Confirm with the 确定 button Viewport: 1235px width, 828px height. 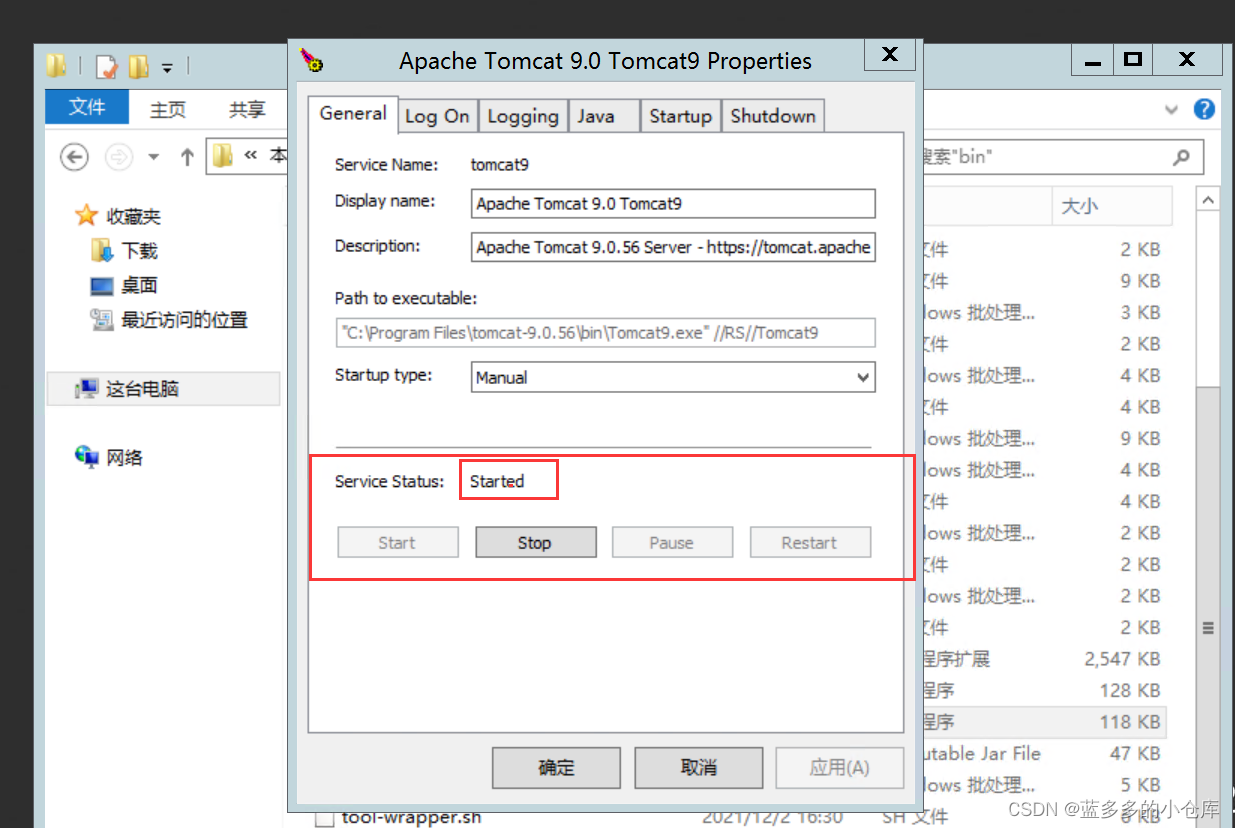tap(557, 767)
